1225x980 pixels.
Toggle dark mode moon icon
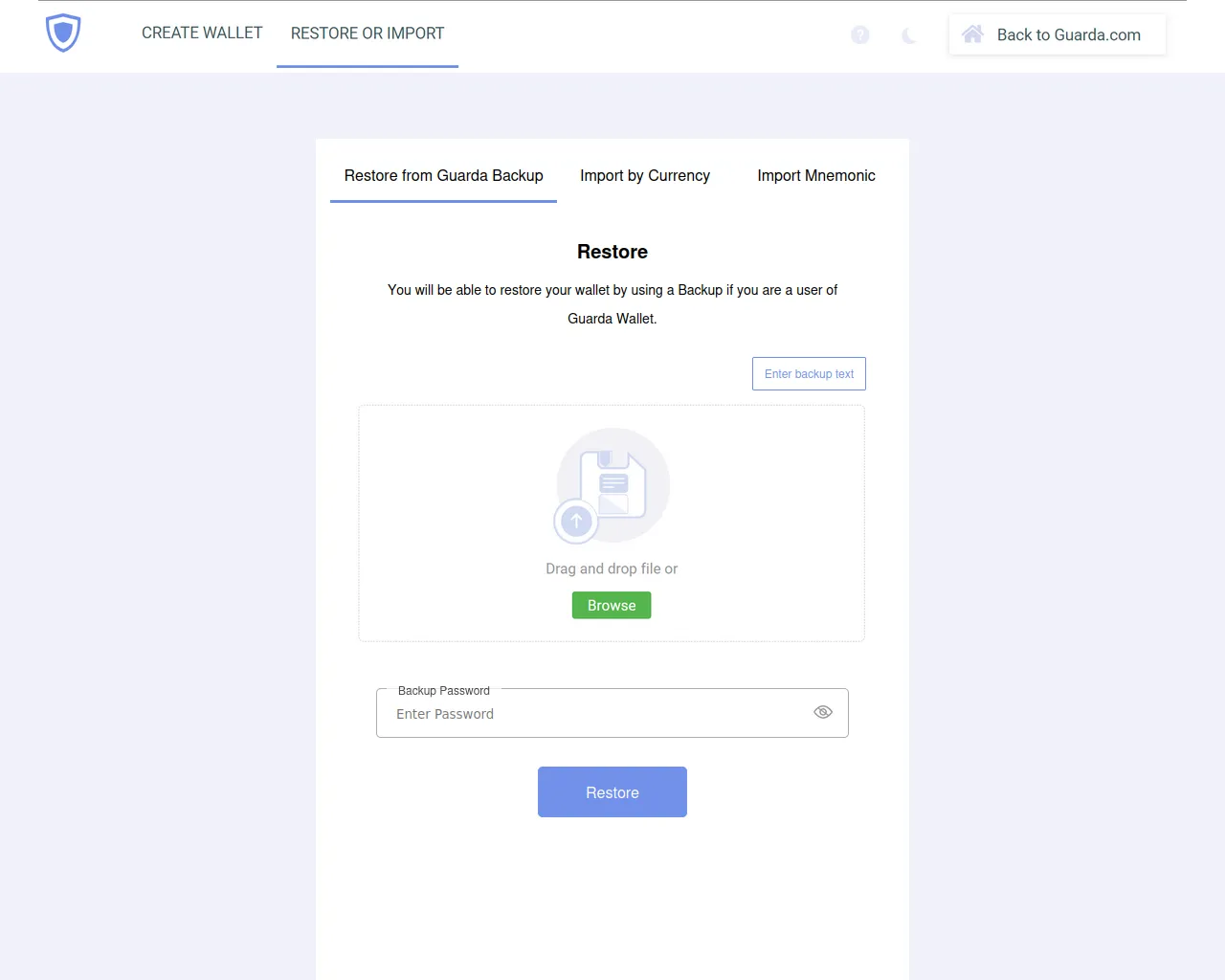(909, 35)
